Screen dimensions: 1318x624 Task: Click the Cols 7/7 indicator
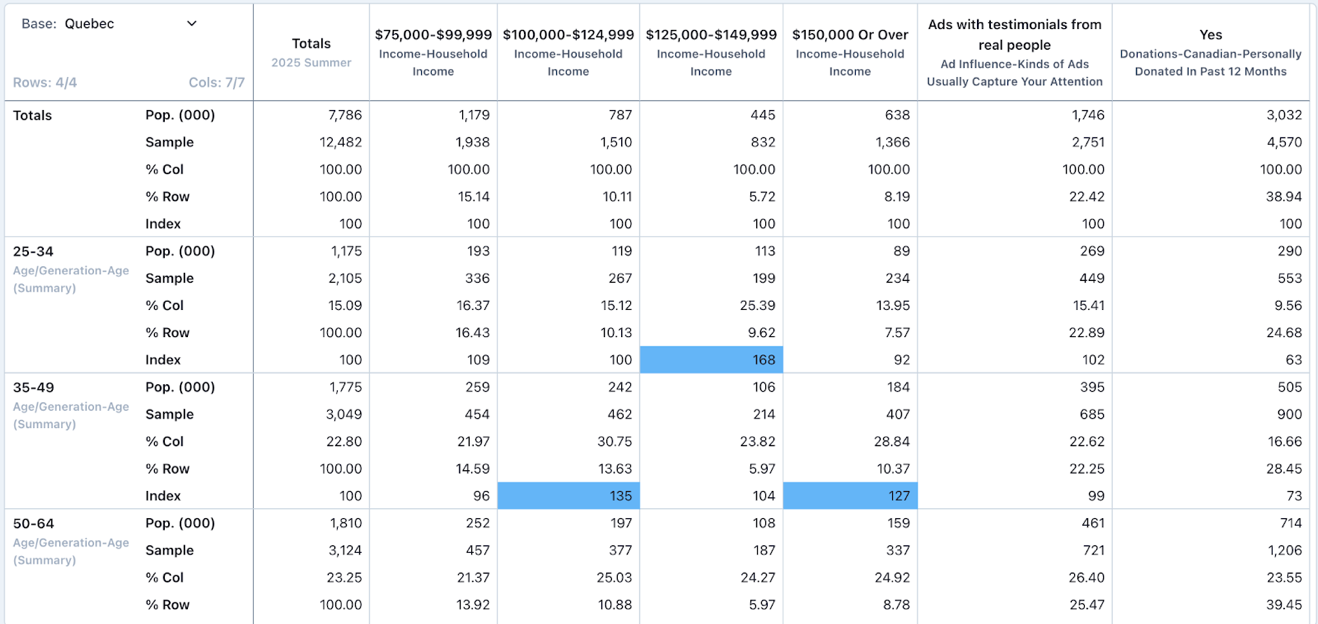(216, 83)
